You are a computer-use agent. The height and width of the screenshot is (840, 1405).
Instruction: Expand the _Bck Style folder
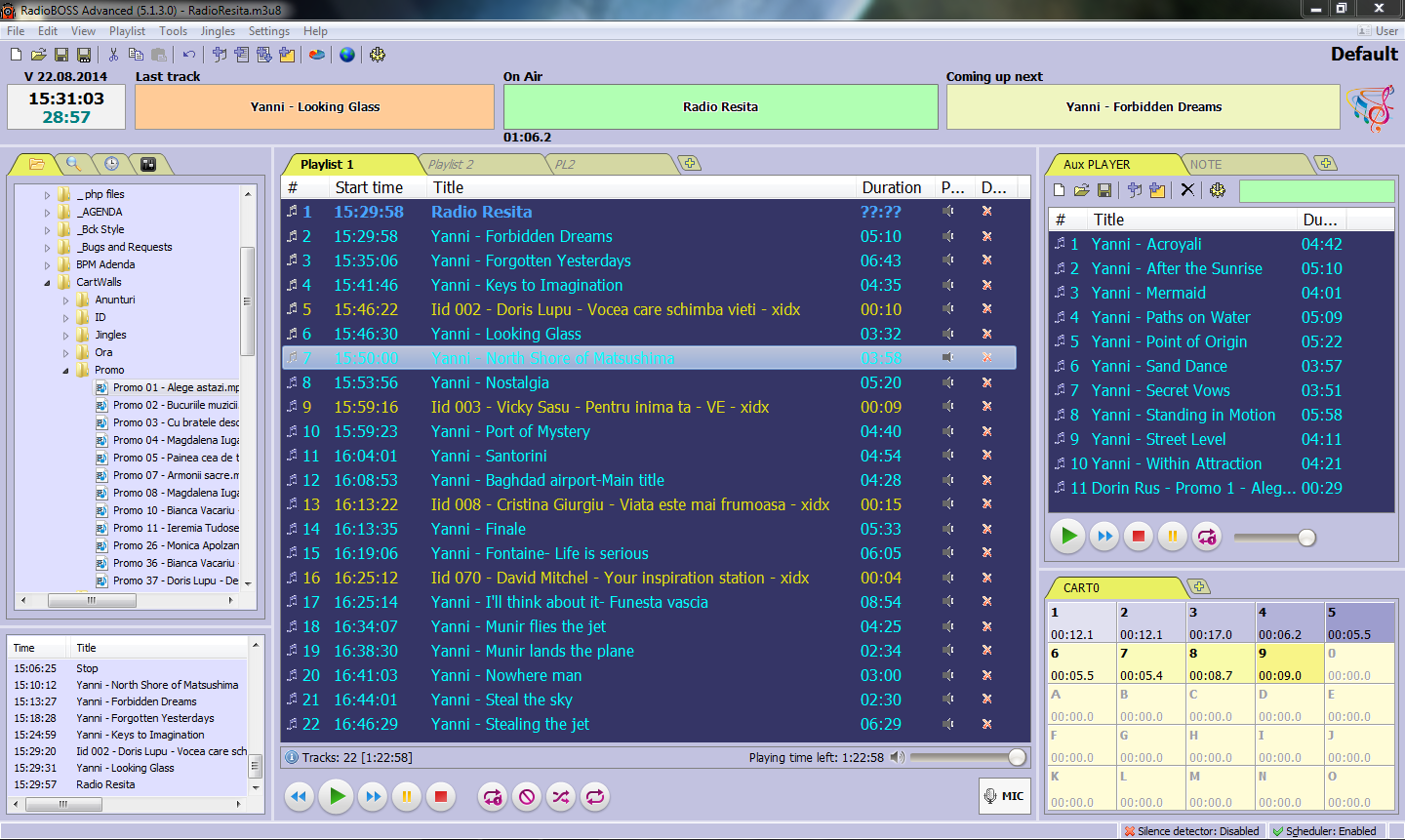tap(47, 230)
